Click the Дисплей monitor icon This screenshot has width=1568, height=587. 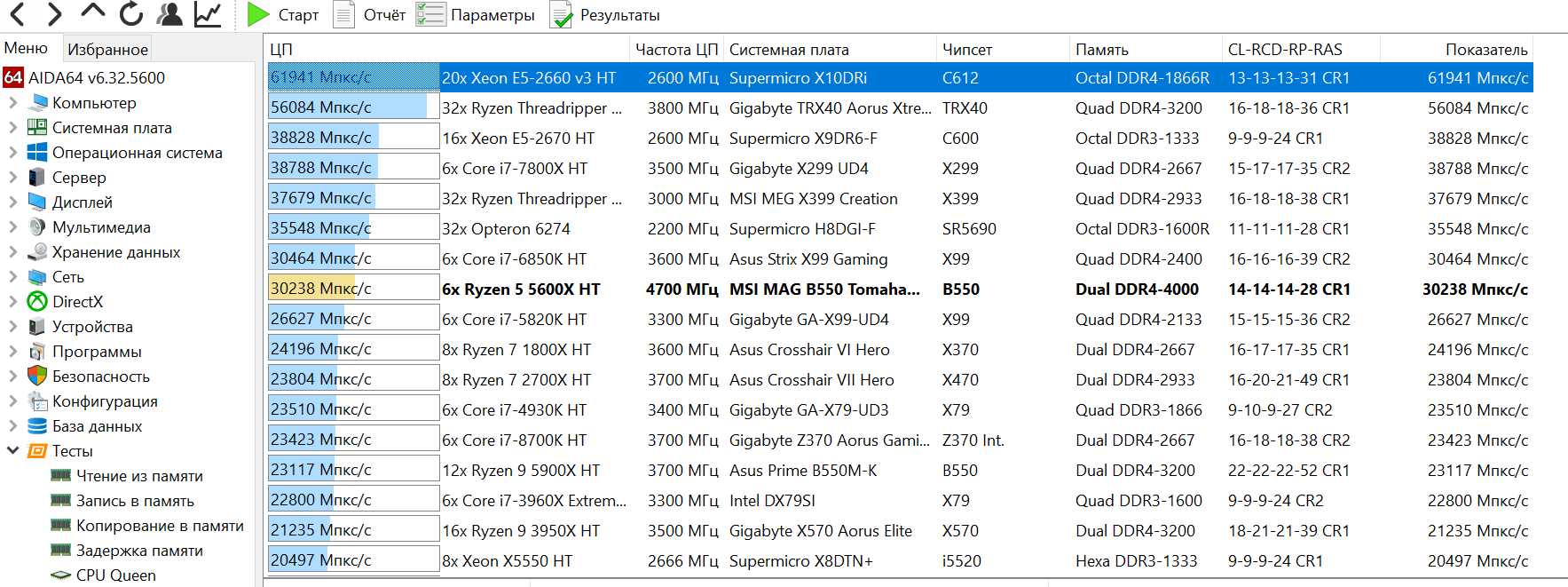pos(37,202)
